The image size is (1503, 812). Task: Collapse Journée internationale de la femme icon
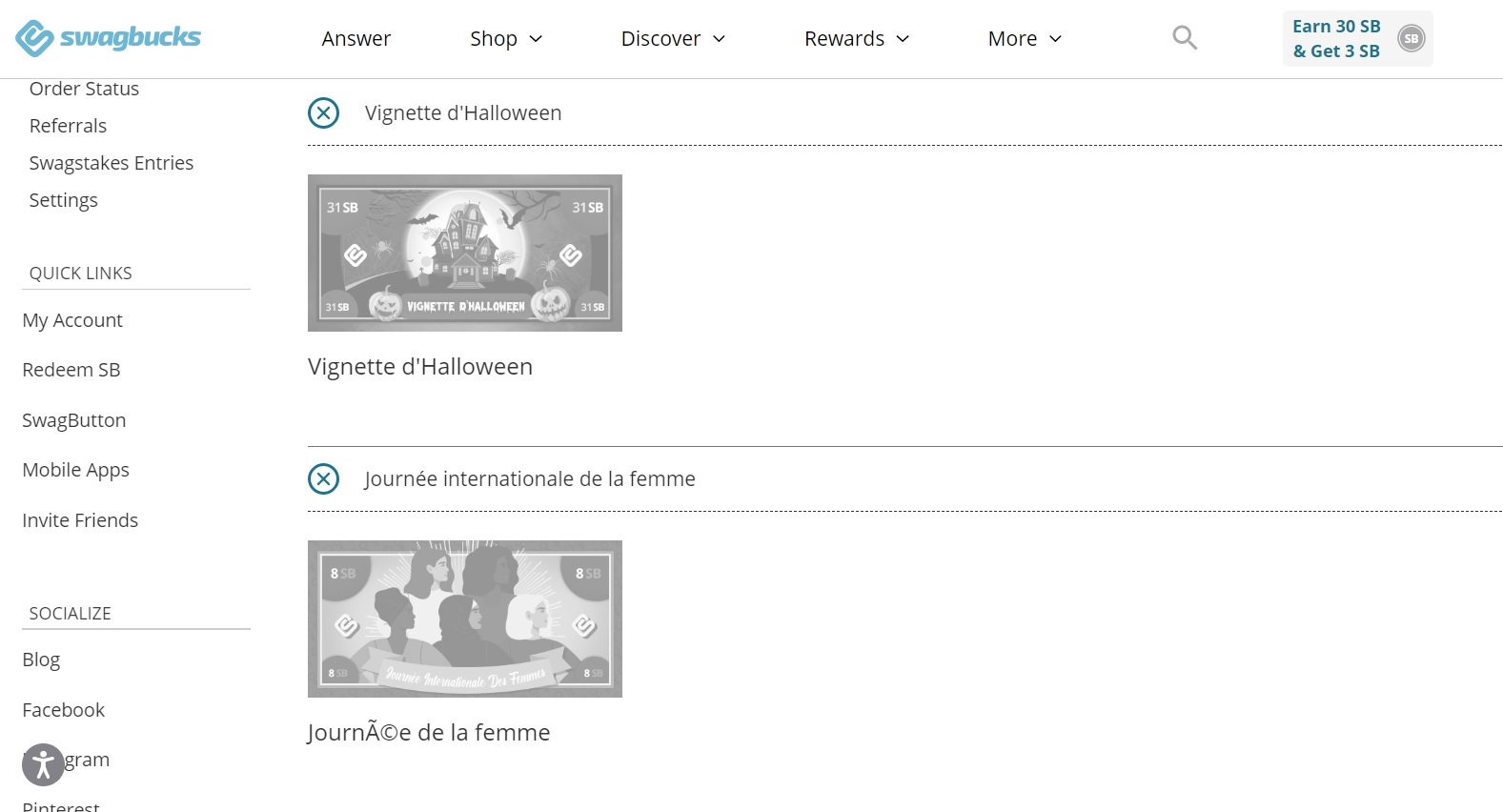(x=324, y=479)
